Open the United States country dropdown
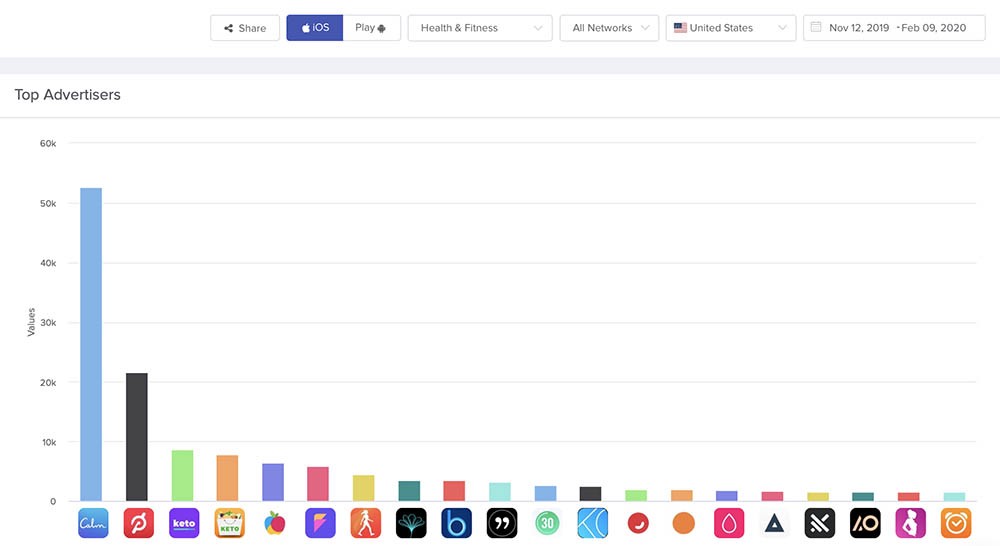The height and width of the screenshot is (546, 1000). click(731, 28)
